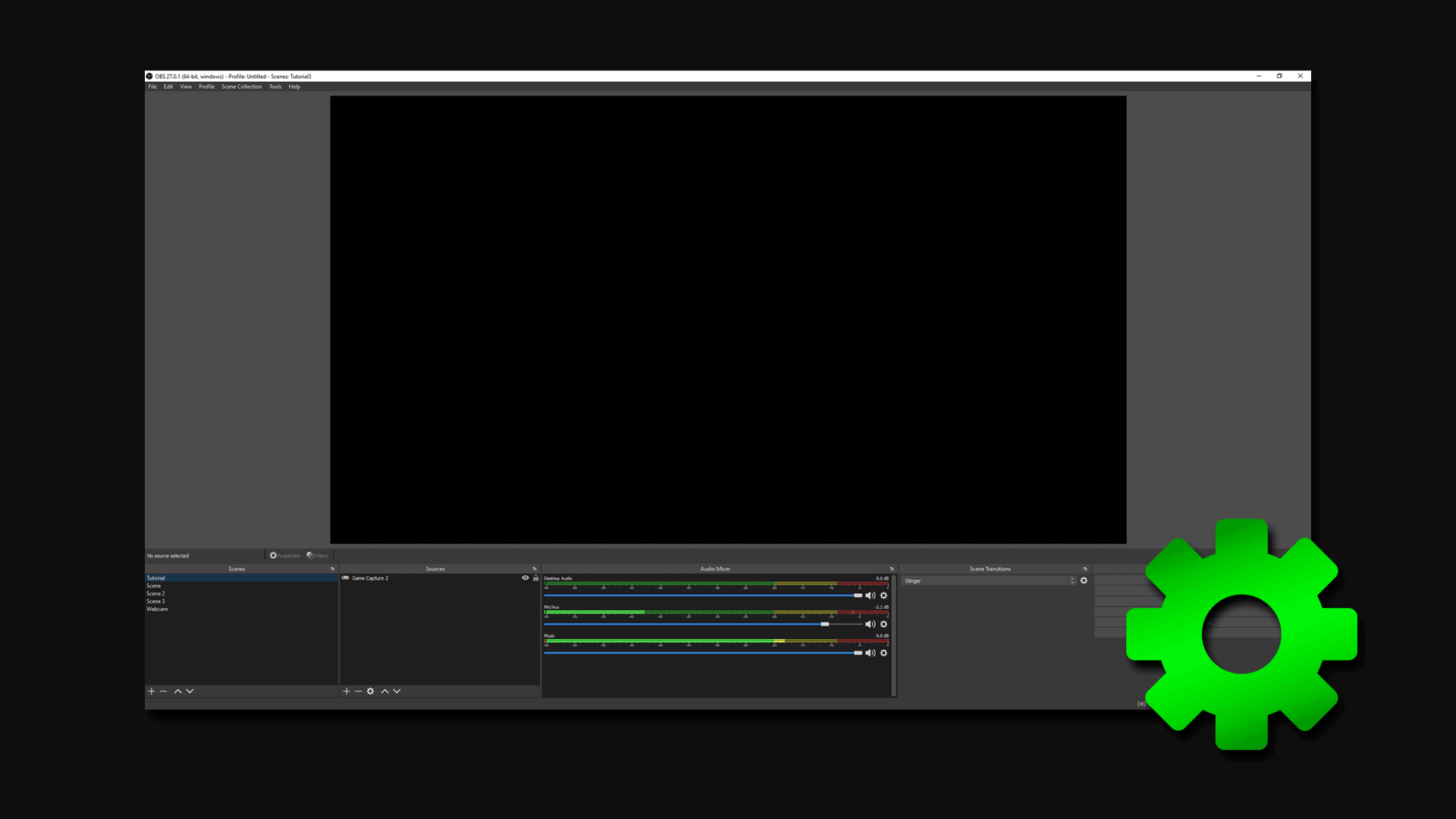
Task: Click the game controller icon of Game Capture 2
Action: tap(345, 579)
